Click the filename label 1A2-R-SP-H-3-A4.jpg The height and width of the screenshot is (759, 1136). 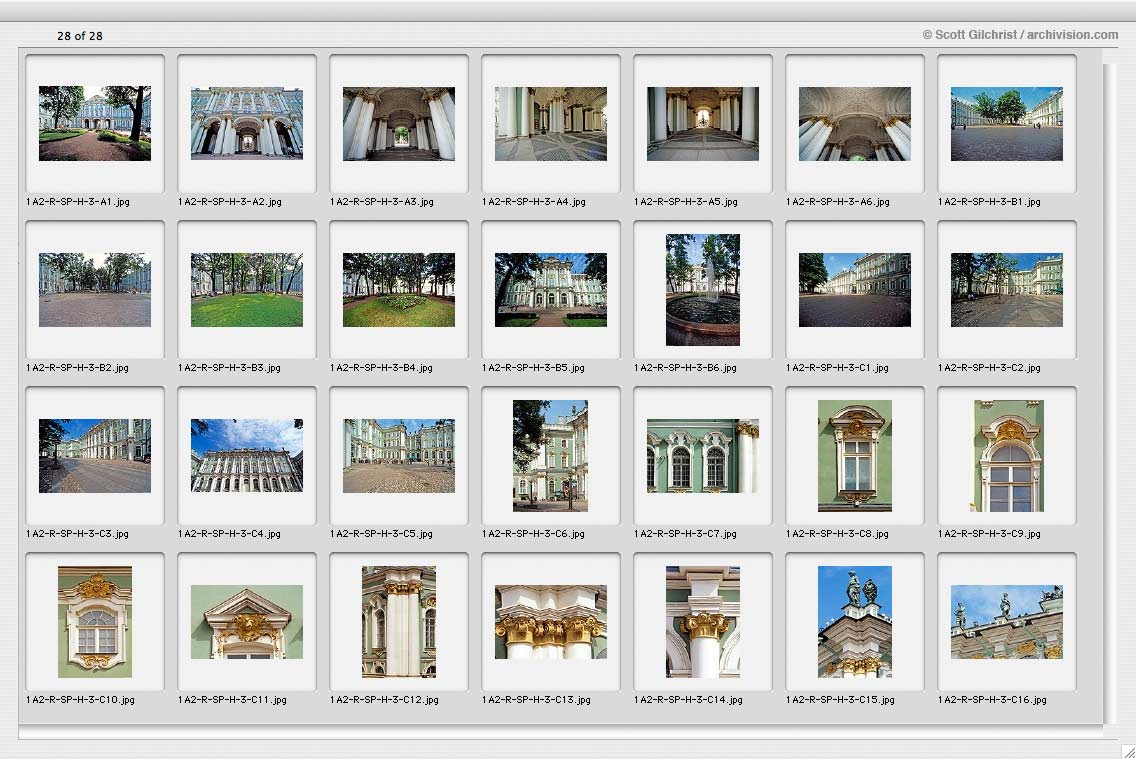[534, 202]
